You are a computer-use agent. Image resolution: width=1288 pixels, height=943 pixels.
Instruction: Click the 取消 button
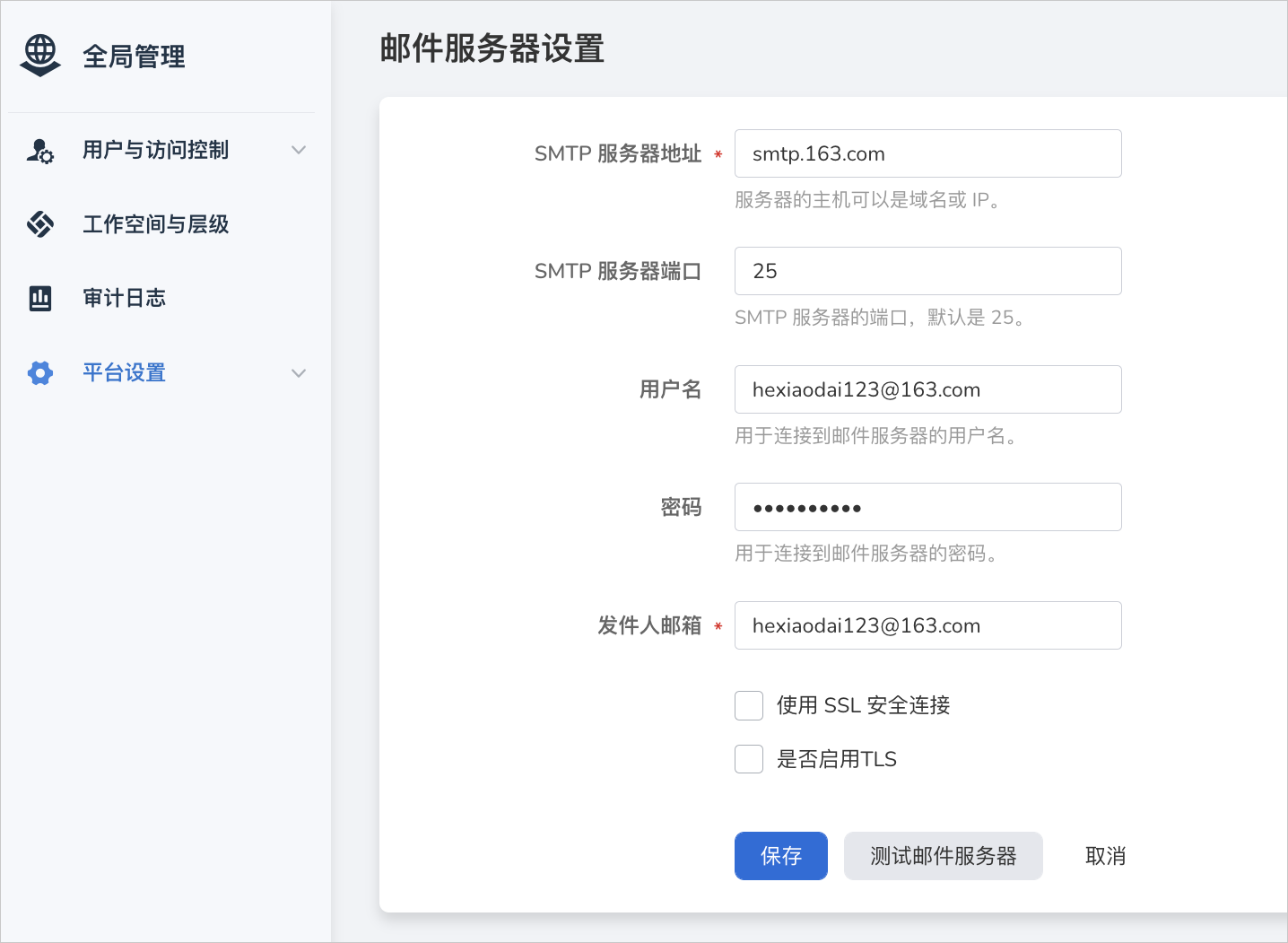pos(1105,856)
